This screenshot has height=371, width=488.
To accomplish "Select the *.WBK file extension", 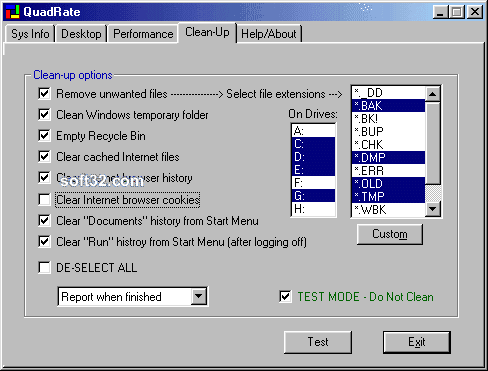I will pos(389,210).
